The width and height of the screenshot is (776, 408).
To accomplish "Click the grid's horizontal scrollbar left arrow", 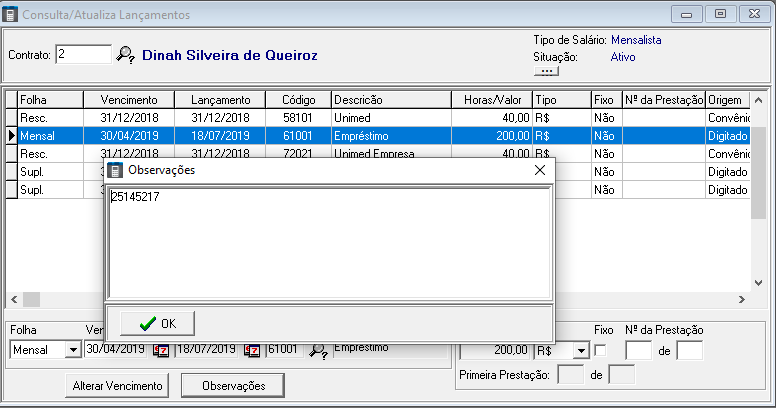I will click(x=13, y=300).
